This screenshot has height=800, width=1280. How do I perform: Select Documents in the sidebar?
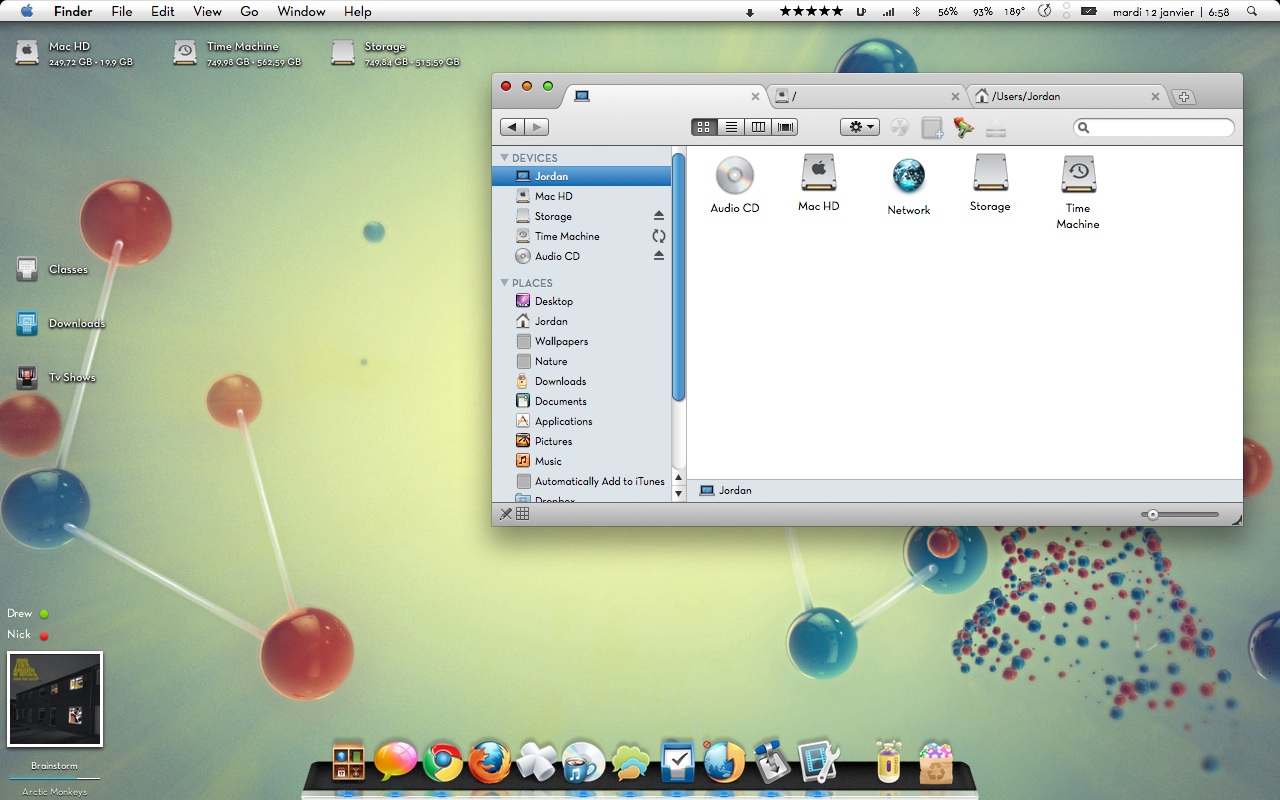581,401
